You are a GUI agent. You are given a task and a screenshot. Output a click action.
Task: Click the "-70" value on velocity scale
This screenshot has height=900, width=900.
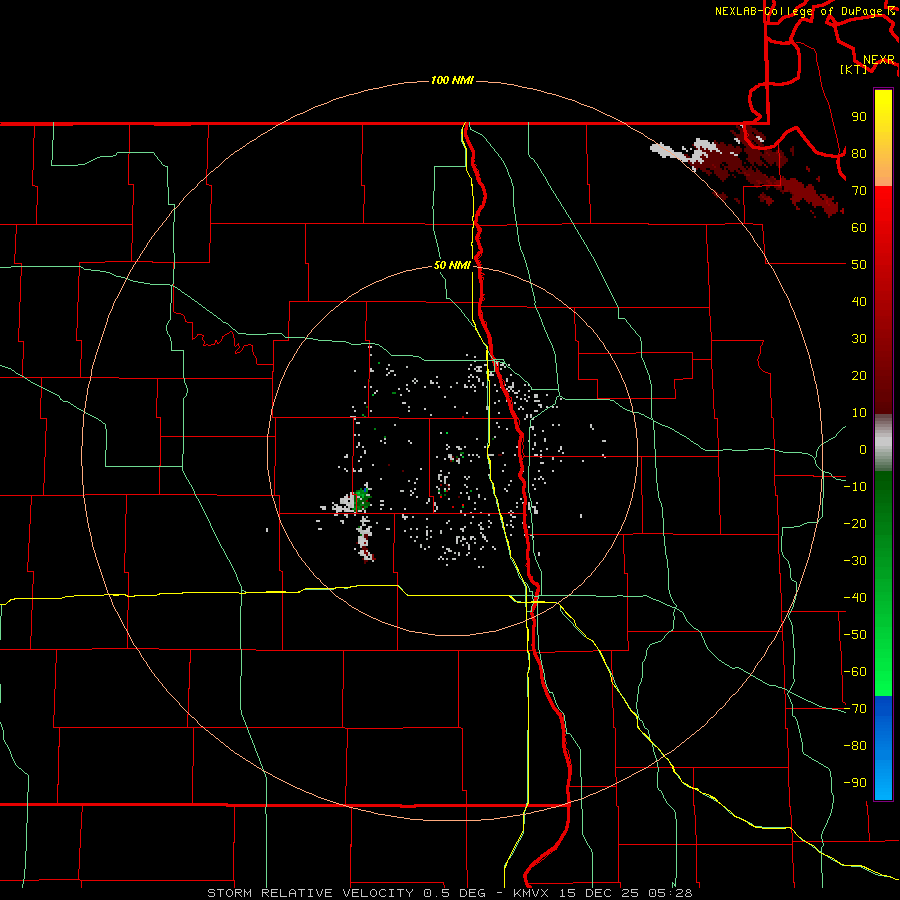855,709
